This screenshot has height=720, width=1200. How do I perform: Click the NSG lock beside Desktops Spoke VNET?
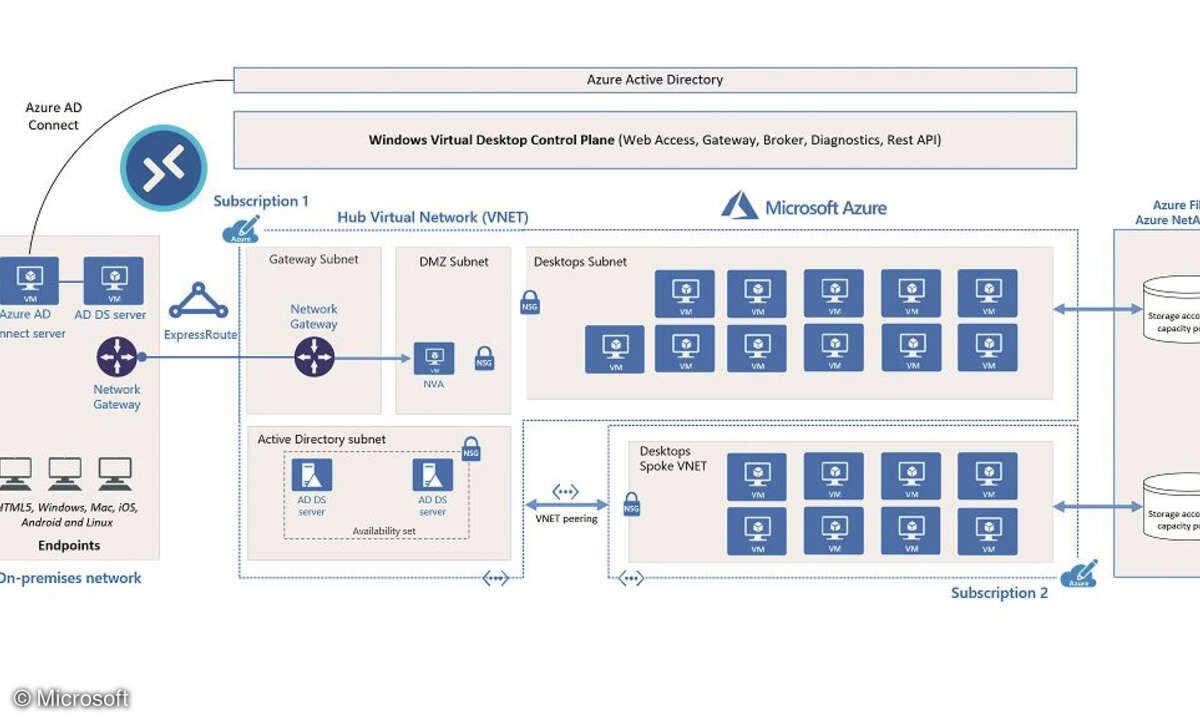631,504
